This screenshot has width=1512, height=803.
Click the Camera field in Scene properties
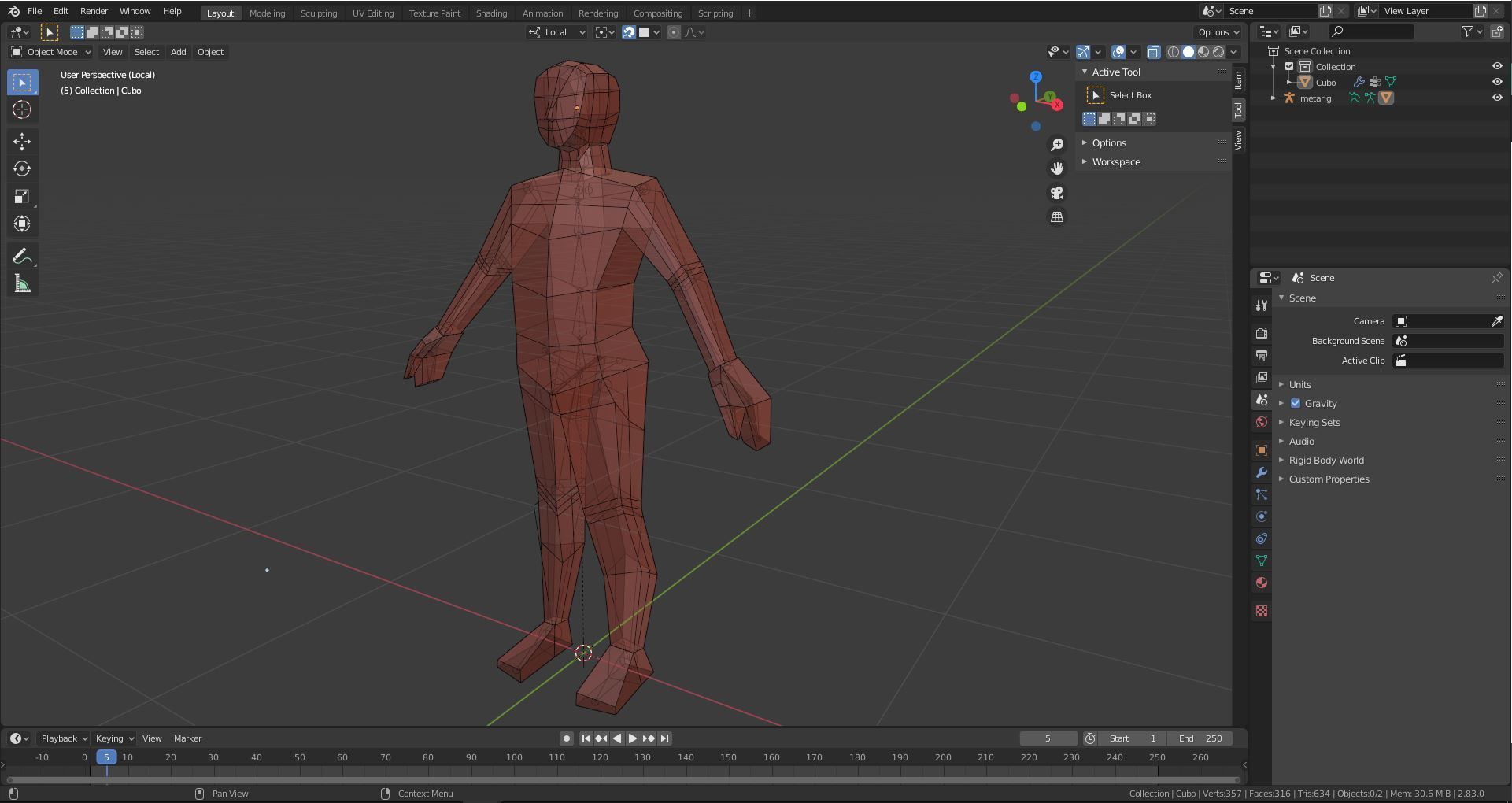[1447, 321]
